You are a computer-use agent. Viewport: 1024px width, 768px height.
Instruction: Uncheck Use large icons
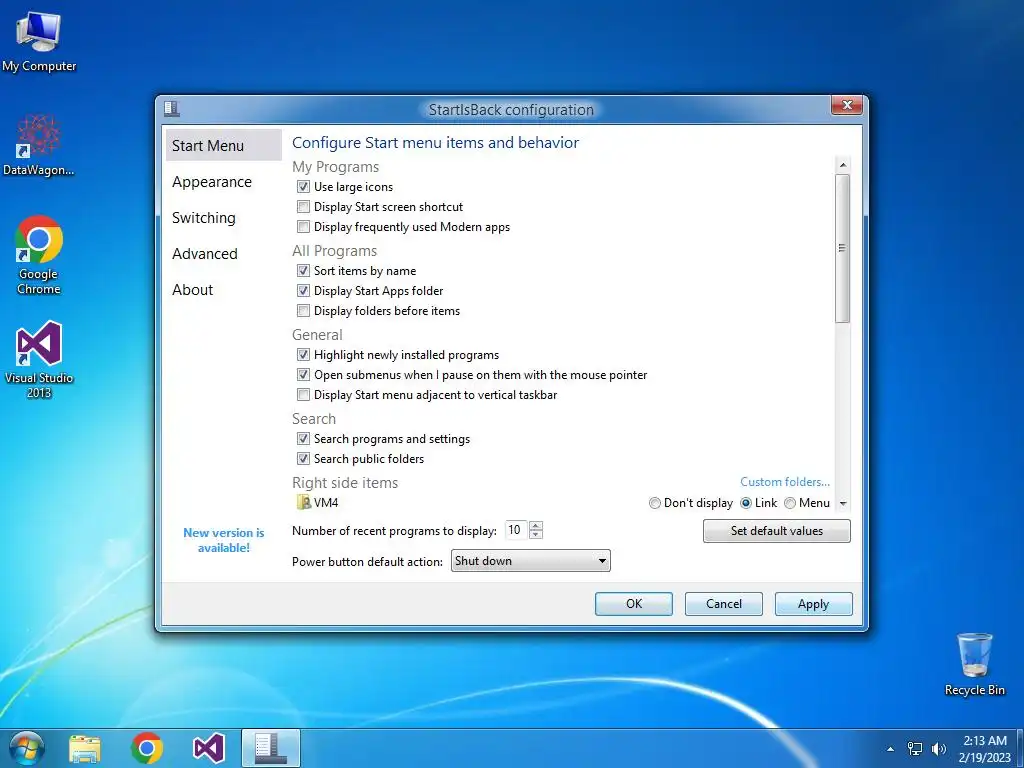[303, 187]
